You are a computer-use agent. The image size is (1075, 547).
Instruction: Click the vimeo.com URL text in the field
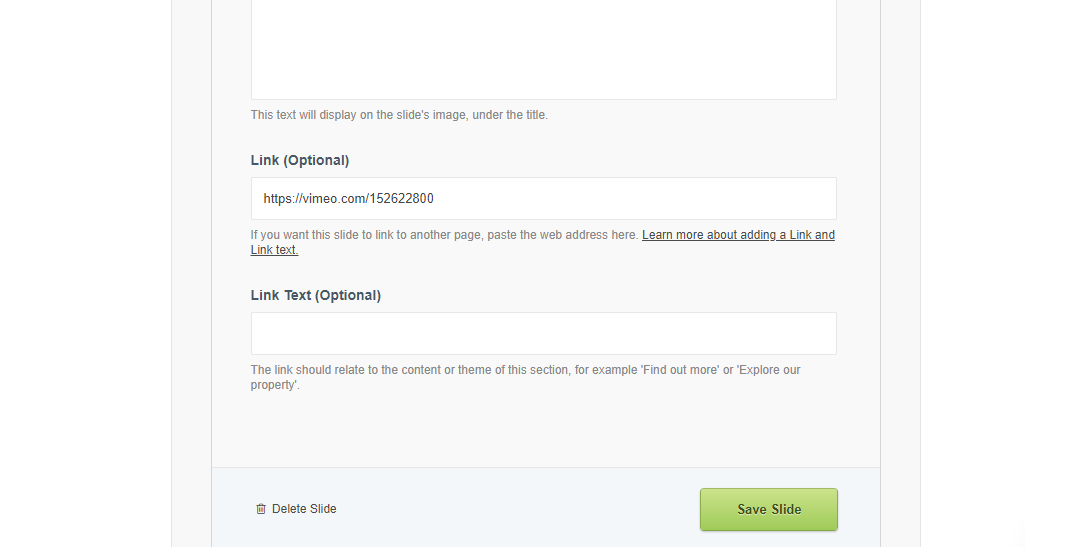pyautogui.click(x=348, y=199)
